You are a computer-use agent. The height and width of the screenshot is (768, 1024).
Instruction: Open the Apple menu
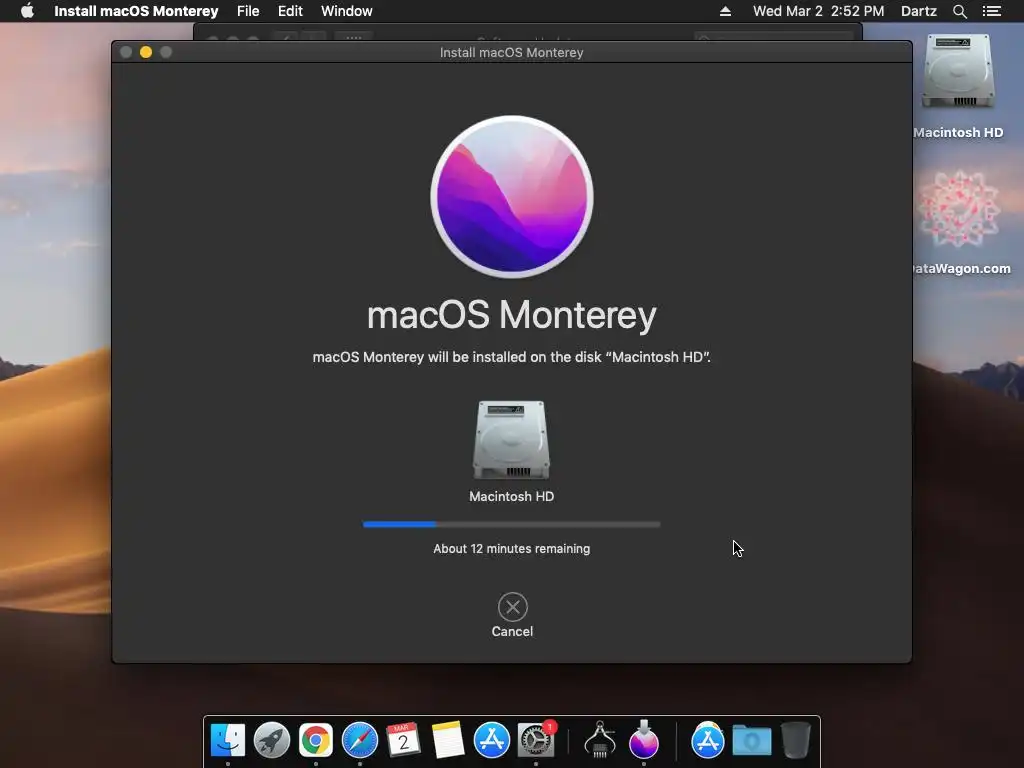pyautogui.click(x=27, y=11)
